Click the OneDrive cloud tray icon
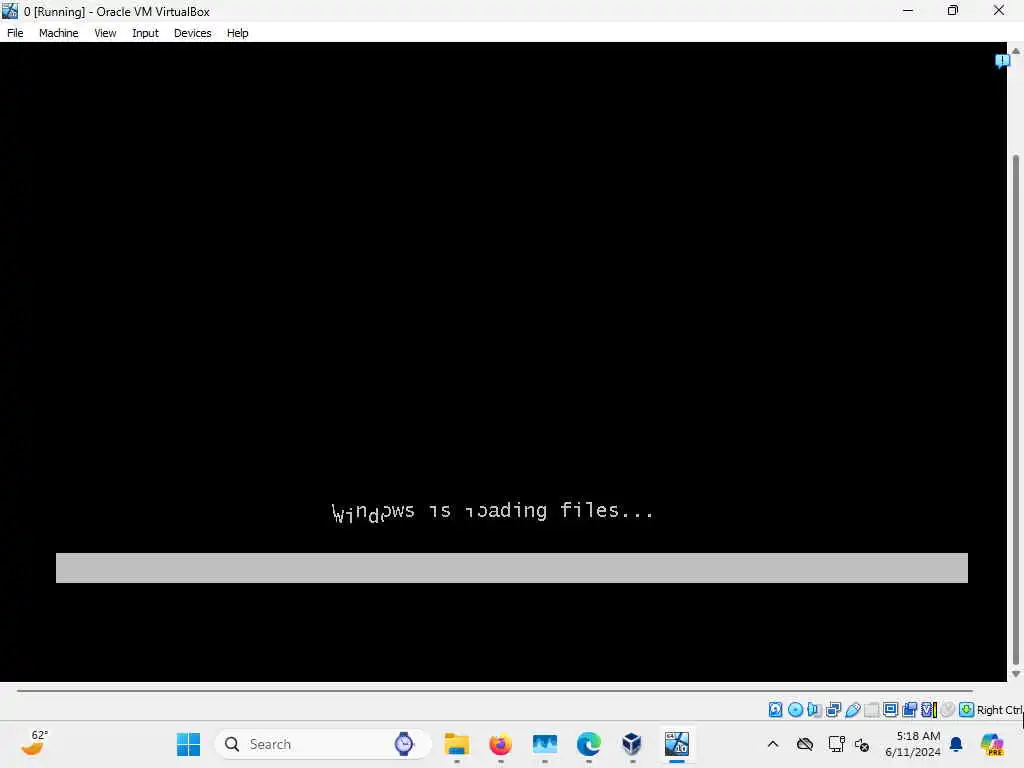Screen dimensions: 1024x768 [x=805, y=744]
